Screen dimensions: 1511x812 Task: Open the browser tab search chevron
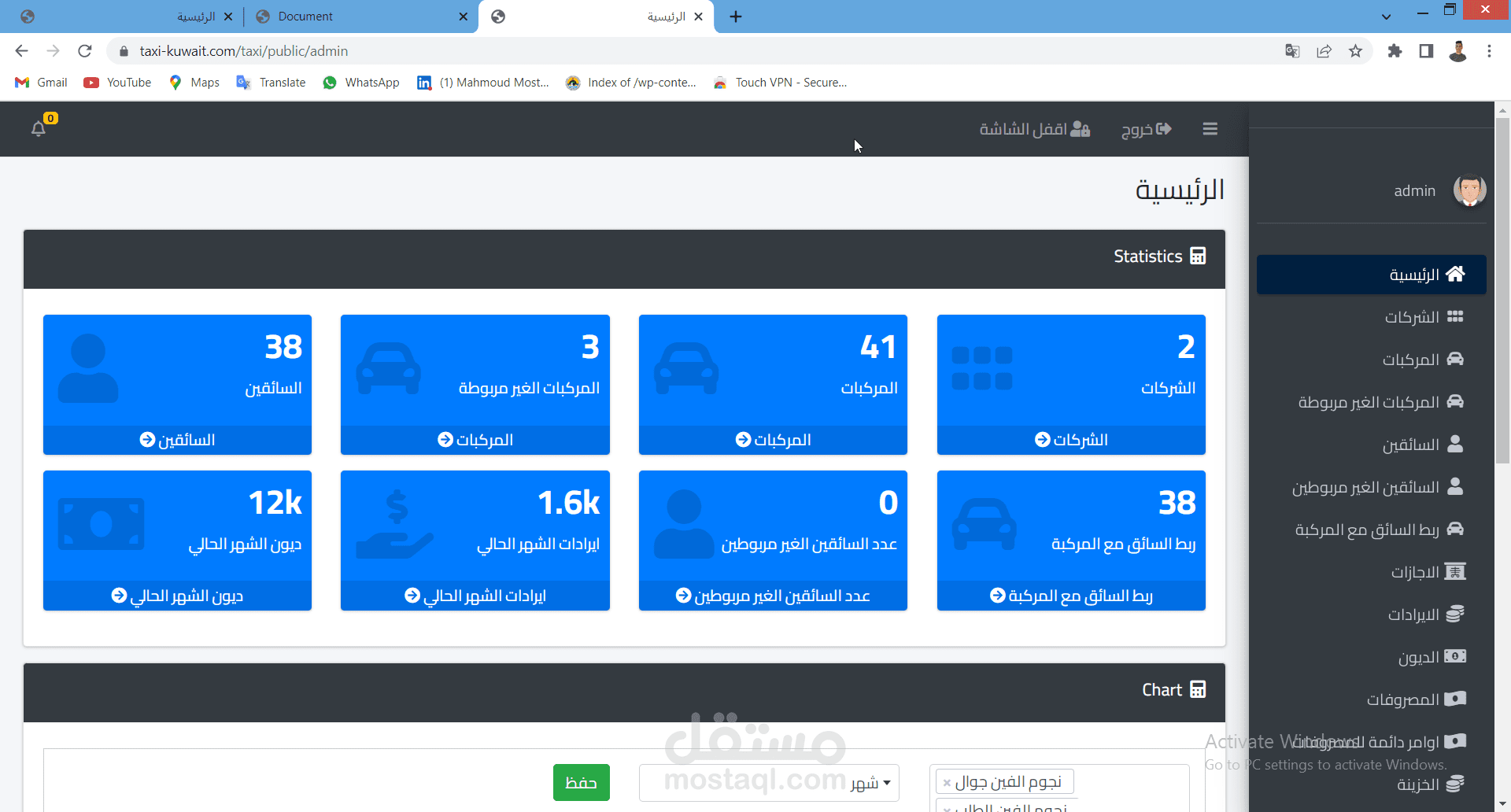1387,16
